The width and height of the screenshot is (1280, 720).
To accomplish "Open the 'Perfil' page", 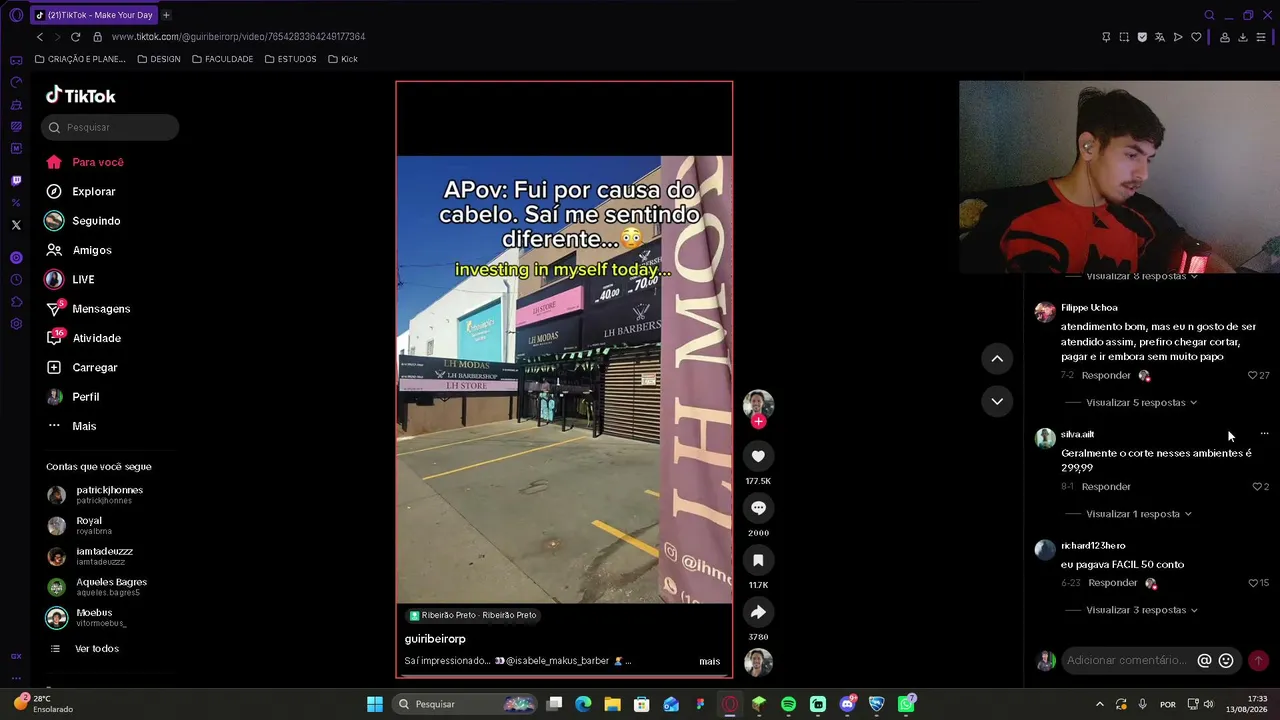I will pyautogui.click(x=86, y=397).
